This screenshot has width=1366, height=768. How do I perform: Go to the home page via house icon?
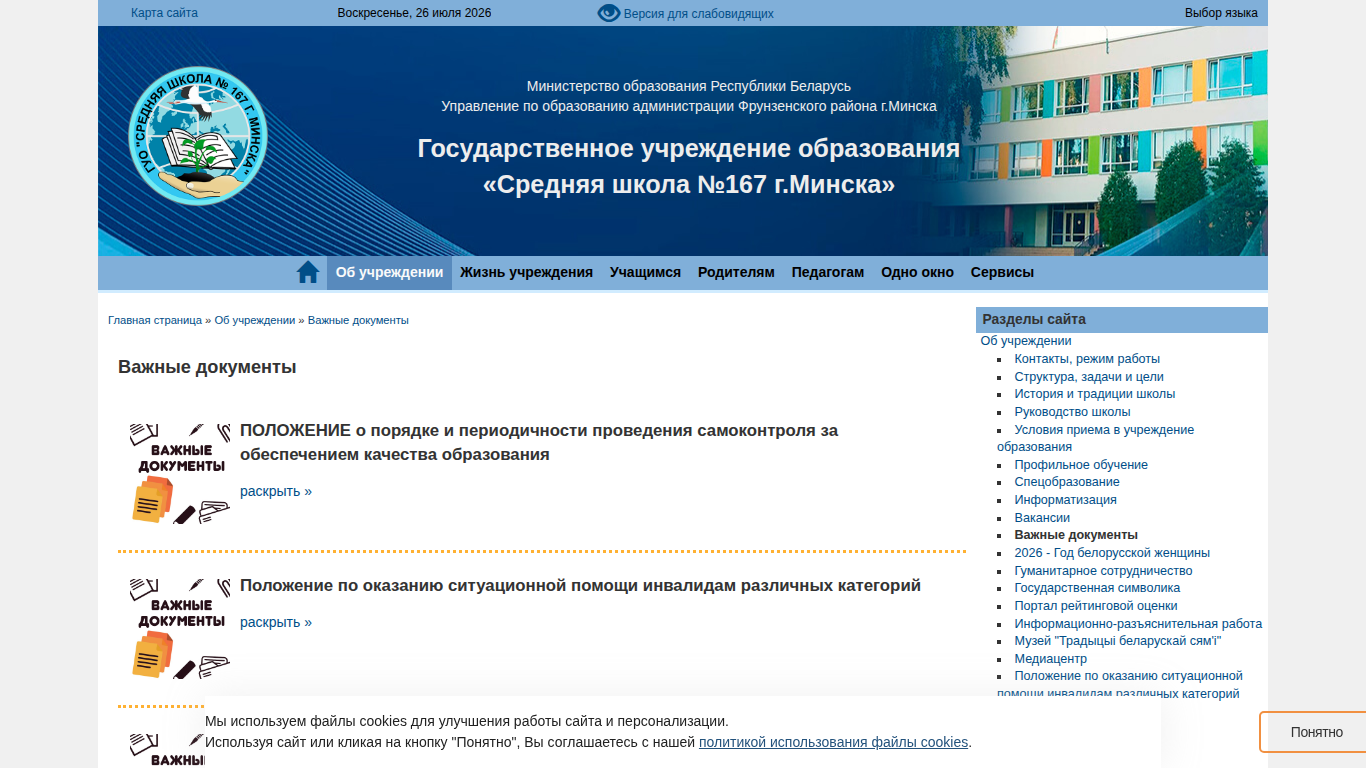pyautogui.click(x=308, y=272)
